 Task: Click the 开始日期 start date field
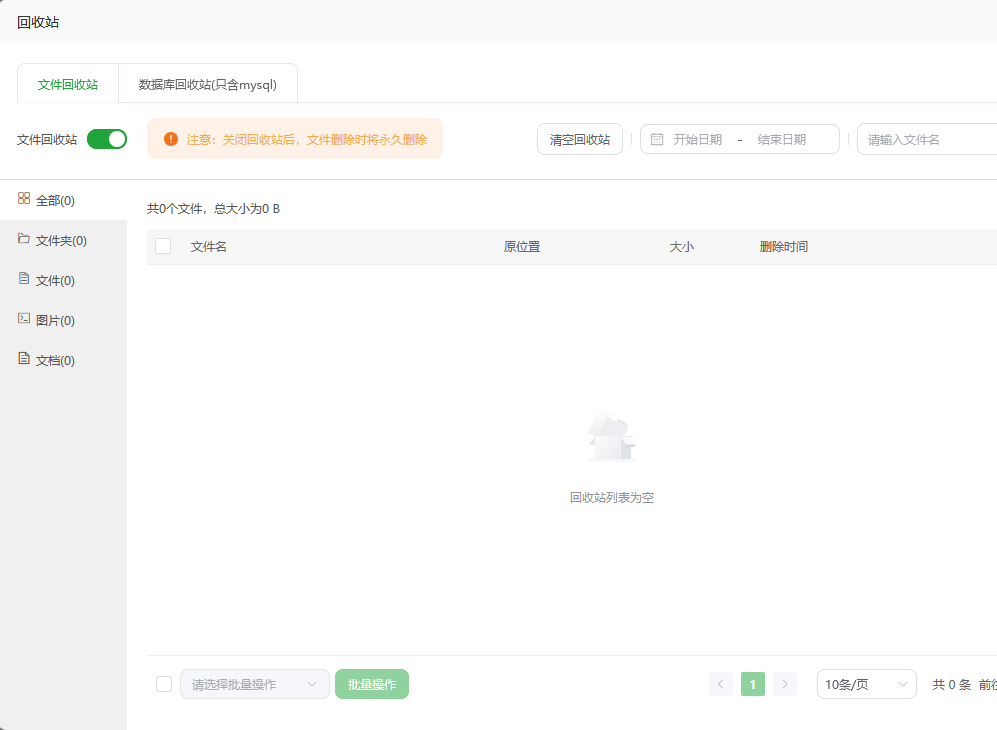pos(698,140)
